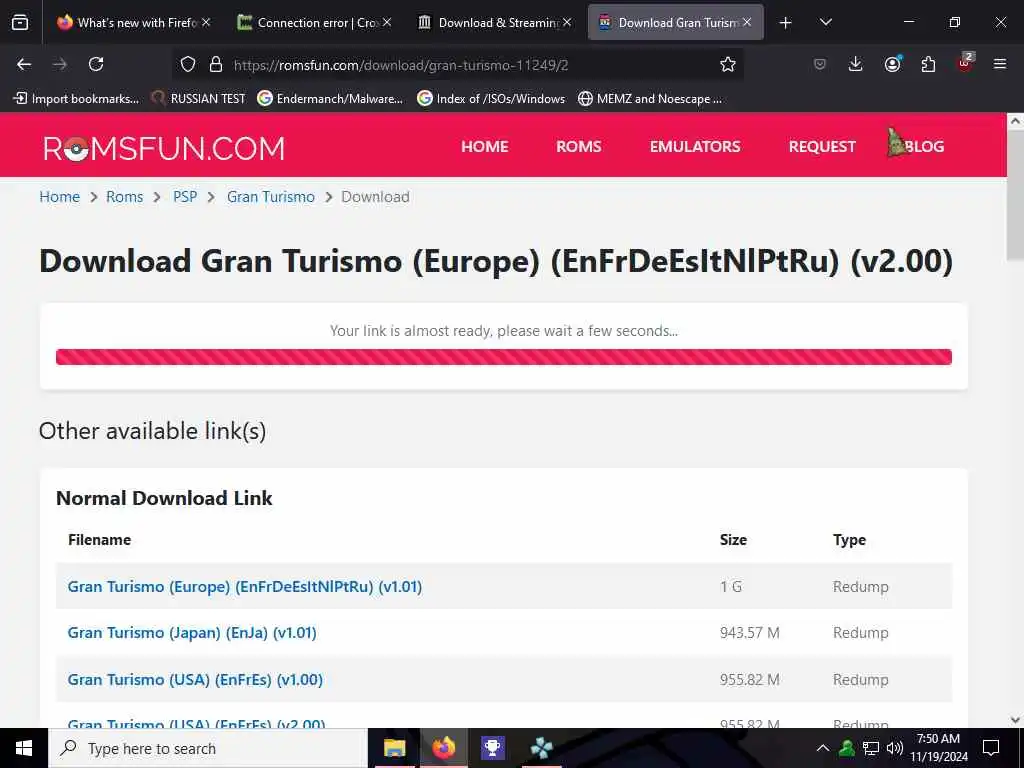
Task: Open the ROMS nav item
Action: click(579, 146)
